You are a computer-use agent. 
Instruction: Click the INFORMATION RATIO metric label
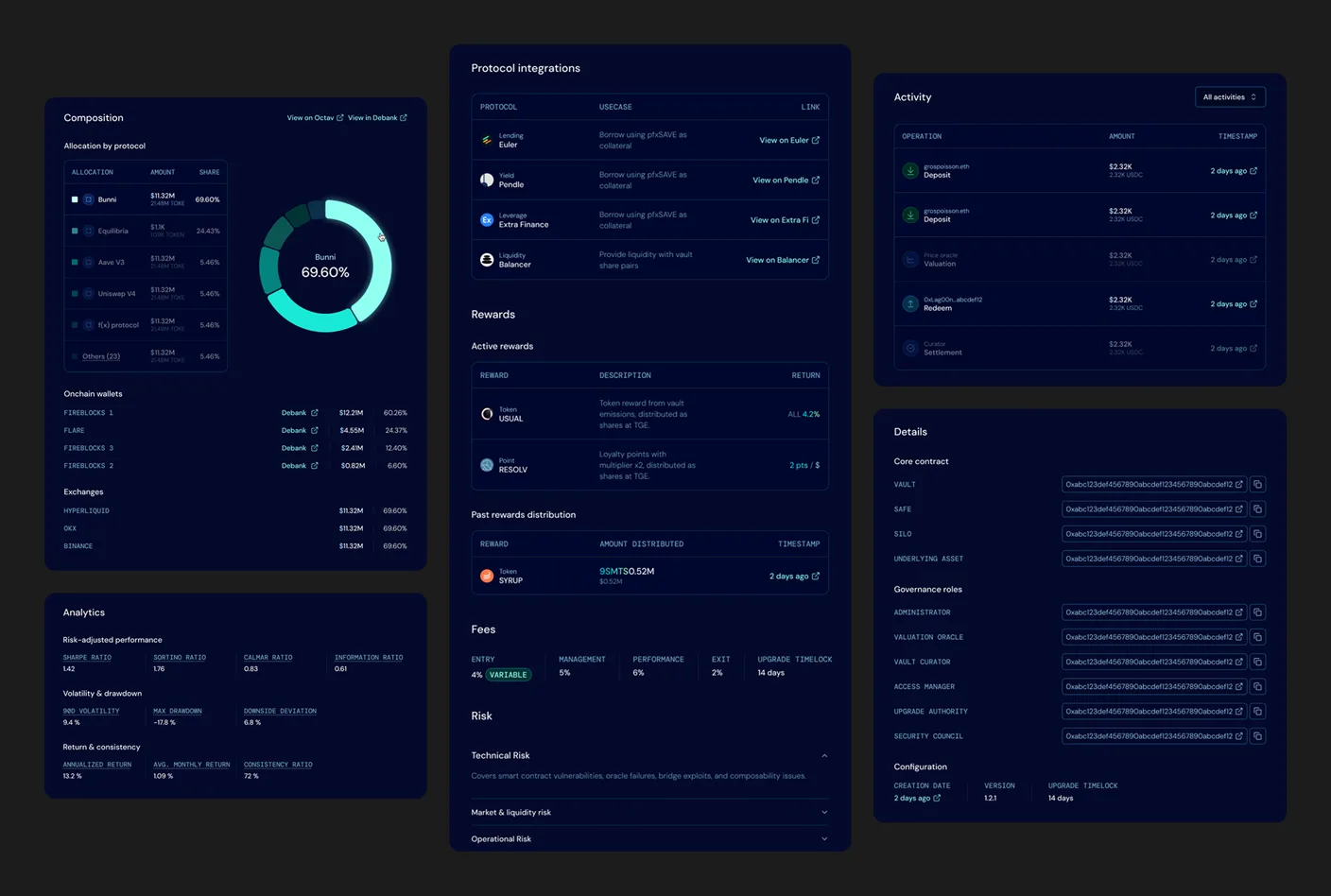pos(369,657)
